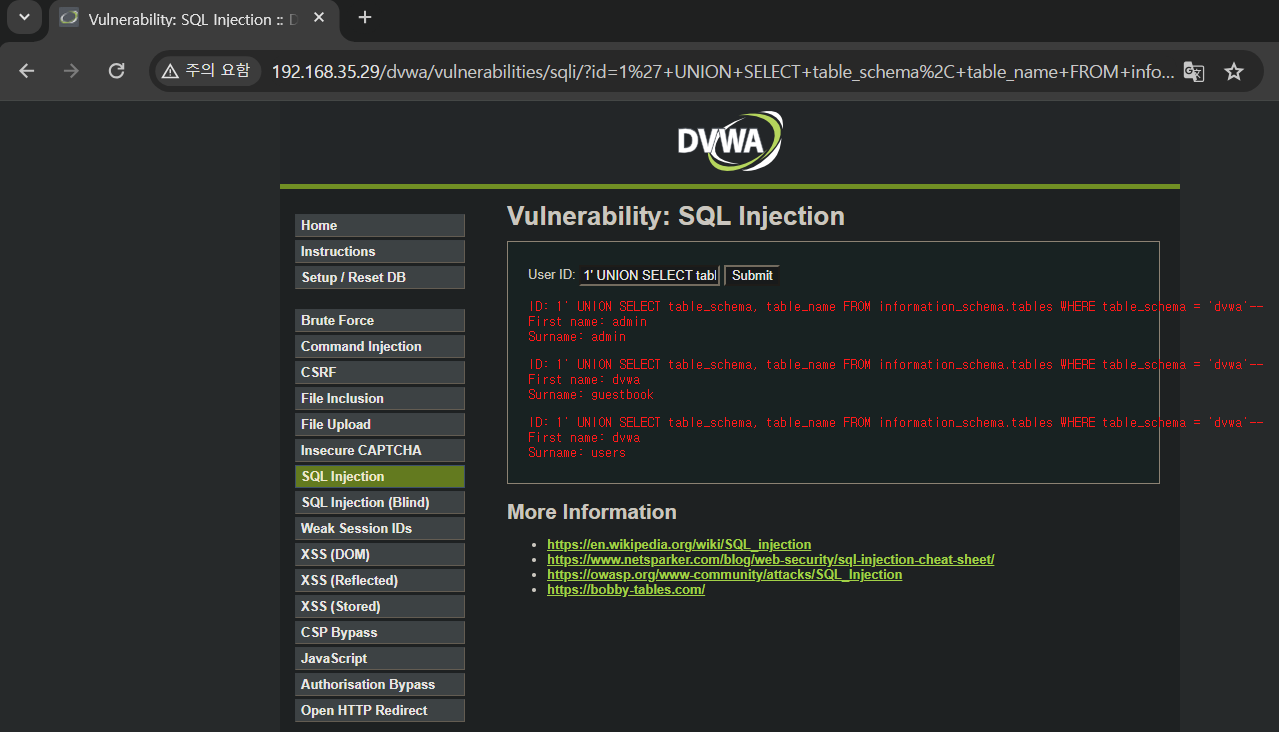Image resolution: width=1279 pixels, height=732 pixels.
Task: Open the Weak Session IDs page
Action: point(380,528)
